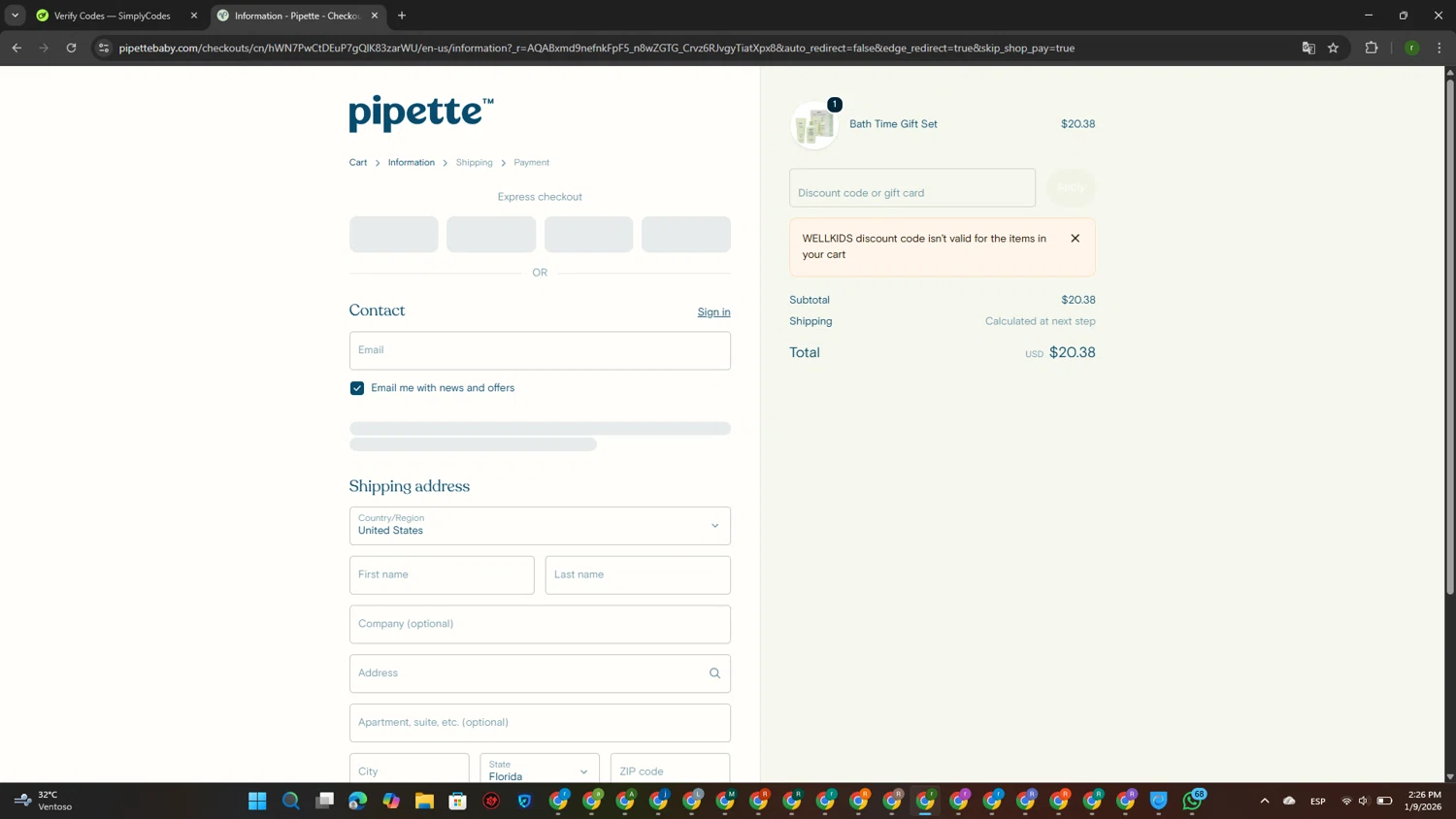Dismiss the WELLKIDS invalid code message
1456x819 pixels.
(x=1075, y=239)
